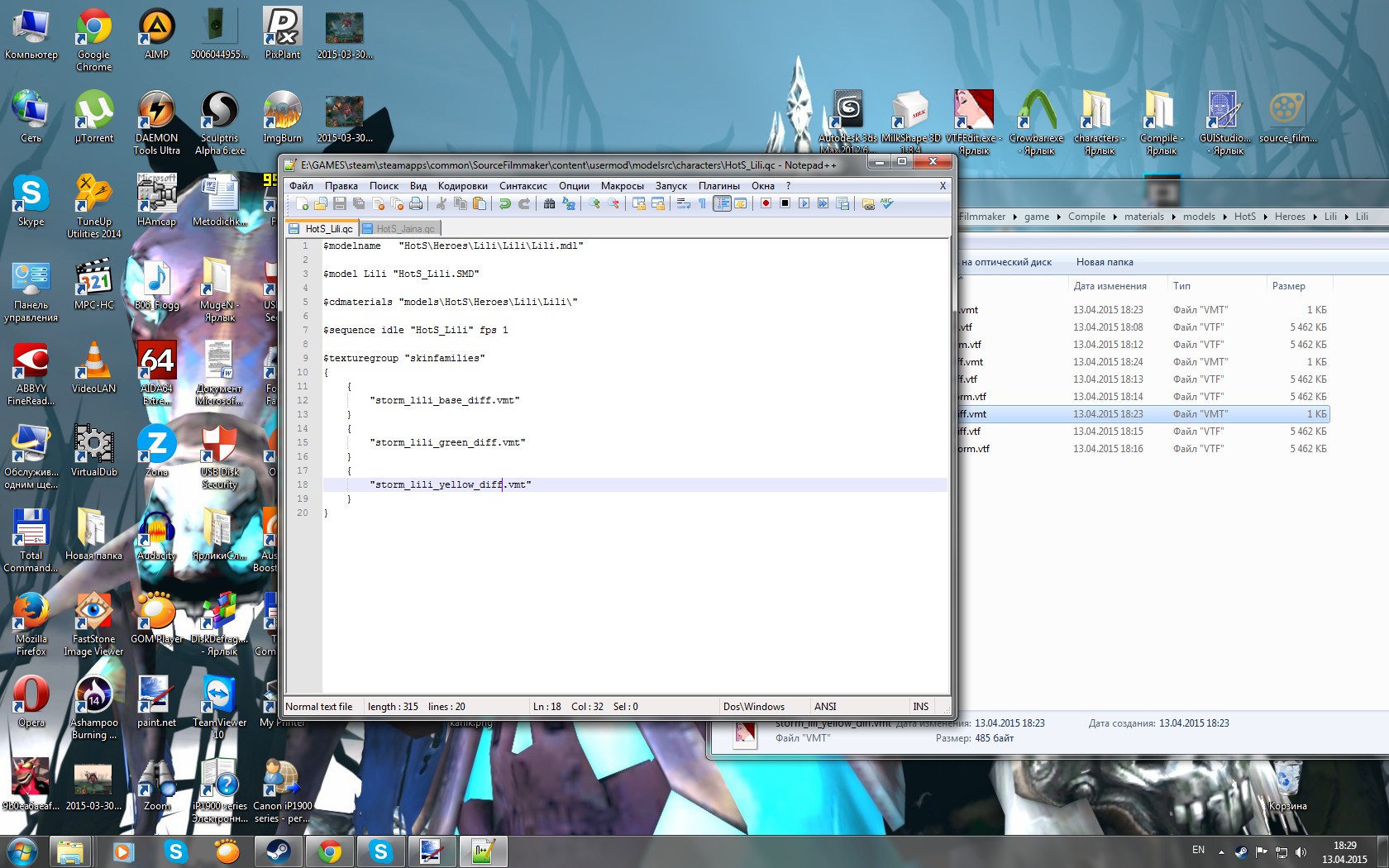This screenshot has width=1389, height=868.
Task: Select the Explorer file row dated 18:24
Action: click(1144, 362)
